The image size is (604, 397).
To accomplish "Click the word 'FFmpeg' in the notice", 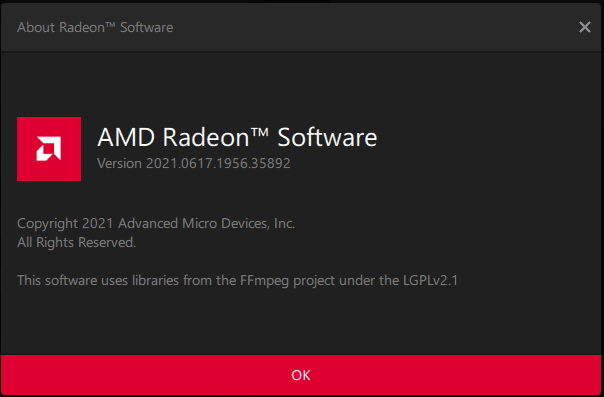I will tap(264, 281).
